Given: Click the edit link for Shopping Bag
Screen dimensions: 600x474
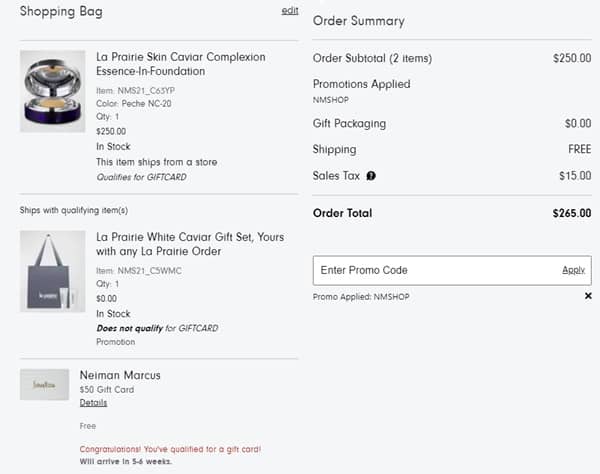Looking at the screenshot, I should [290, 10].
